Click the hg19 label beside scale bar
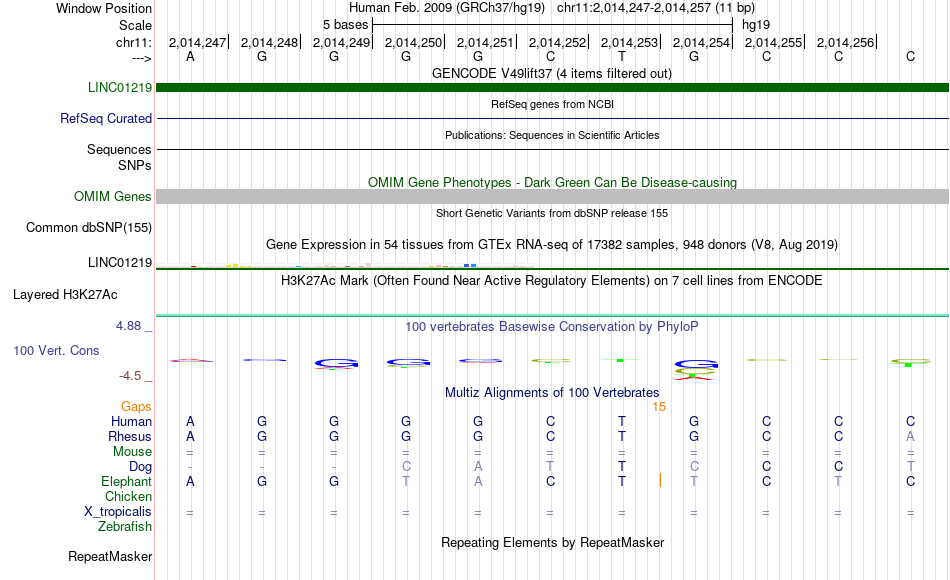This screenshot has height=580, width=950. (x=756, y=25)
